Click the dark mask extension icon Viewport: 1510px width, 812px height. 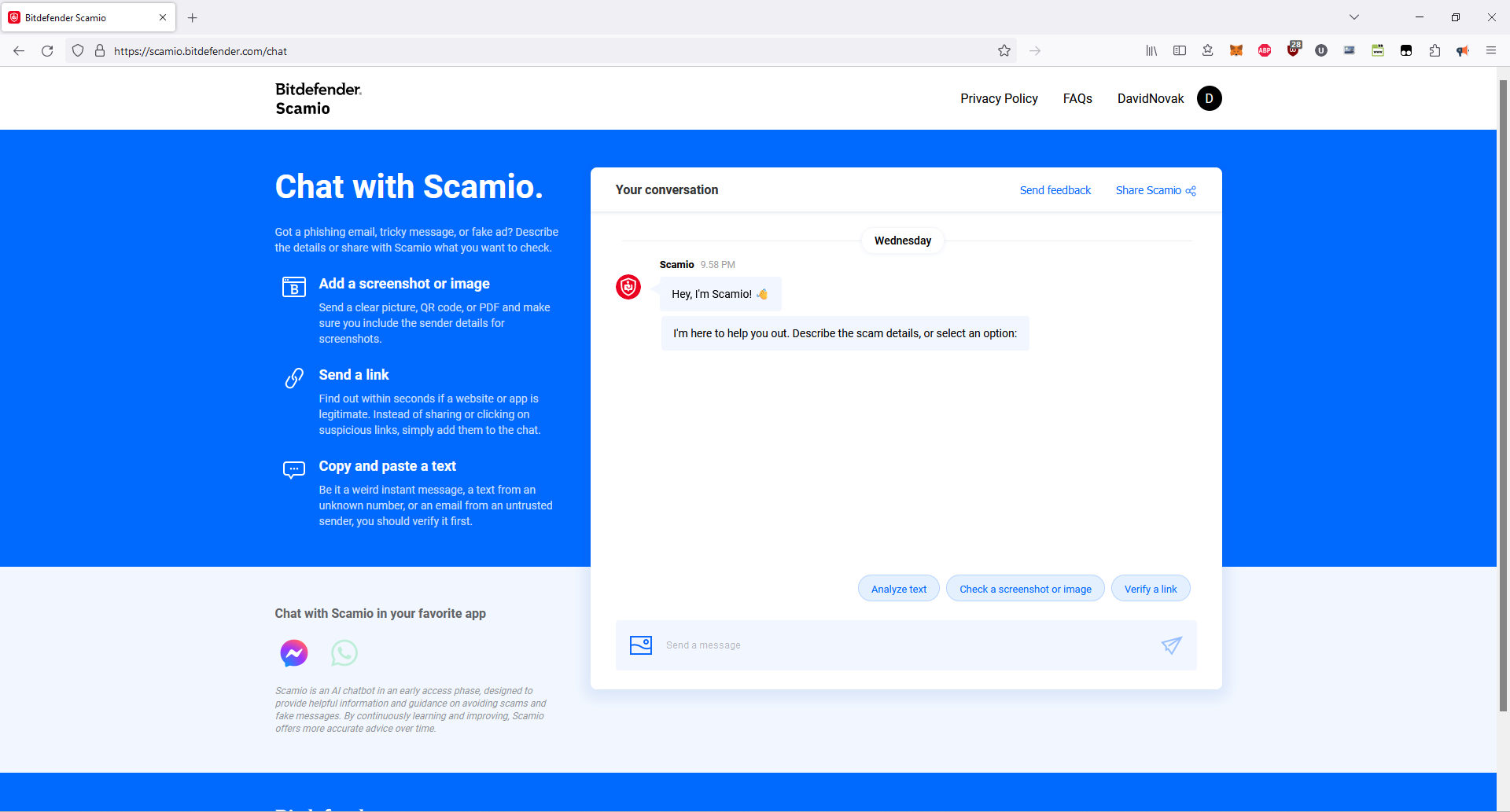coord(1406,51)
